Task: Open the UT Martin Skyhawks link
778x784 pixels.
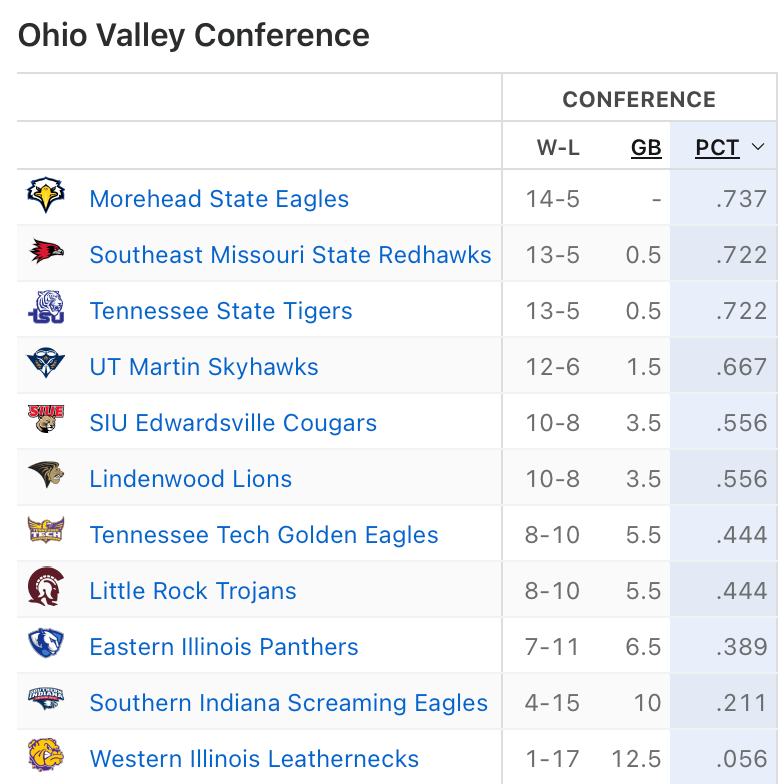Action: 204,367
